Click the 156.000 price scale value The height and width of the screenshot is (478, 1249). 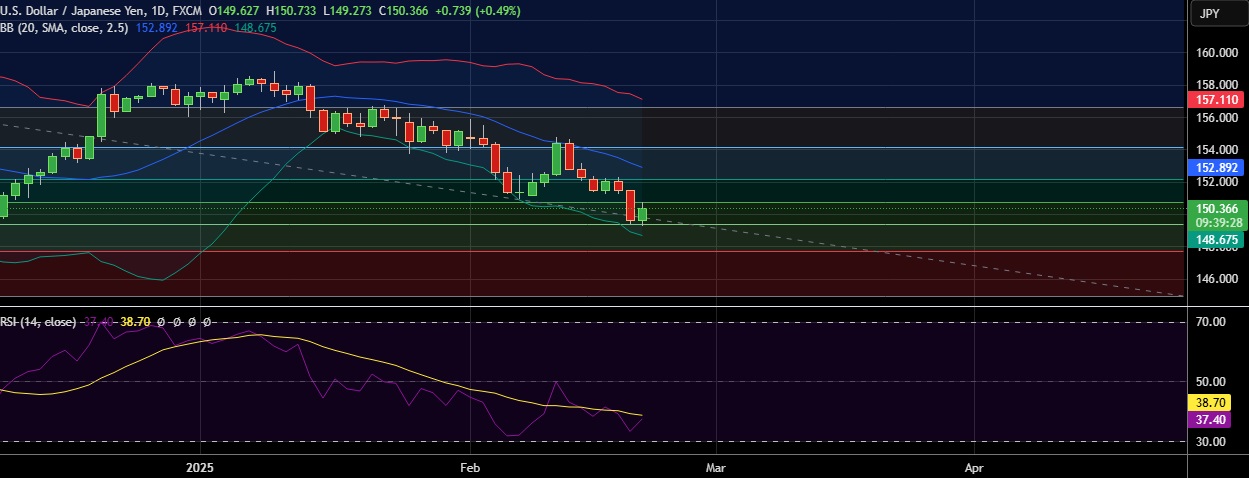click(x=1218, y=118)
